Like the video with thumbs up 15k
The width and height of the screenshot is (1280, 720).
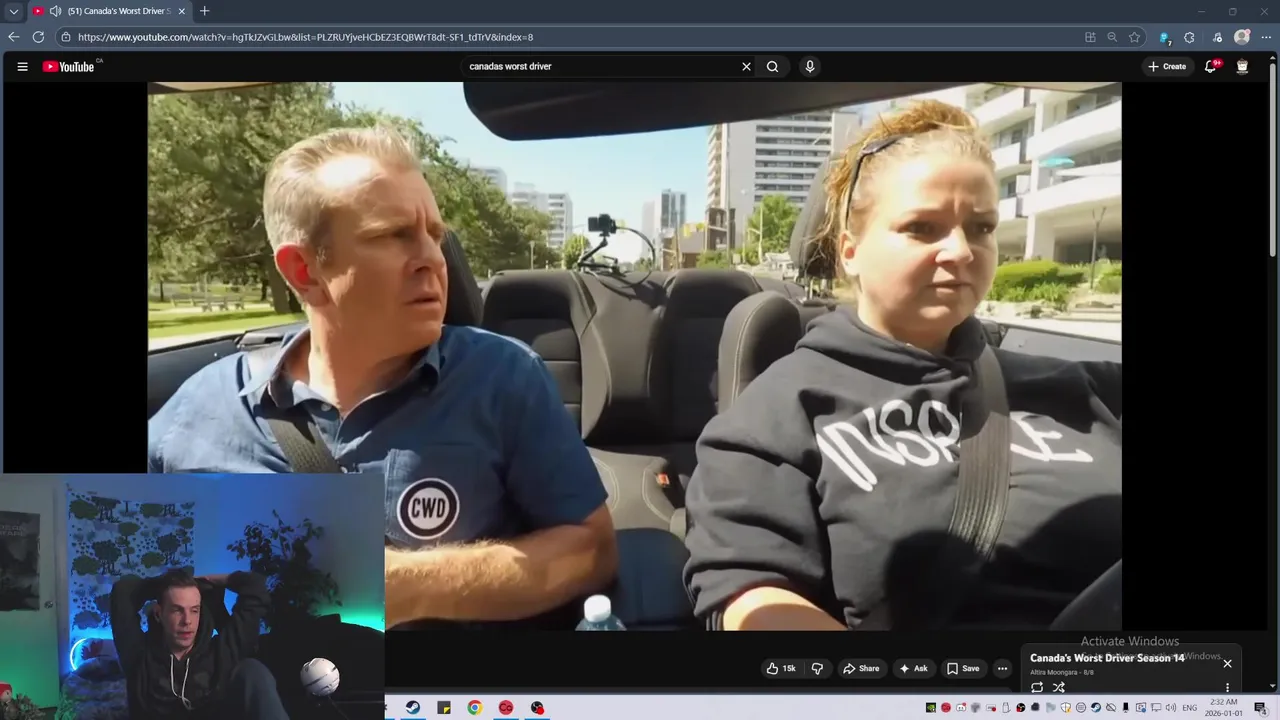781,669
